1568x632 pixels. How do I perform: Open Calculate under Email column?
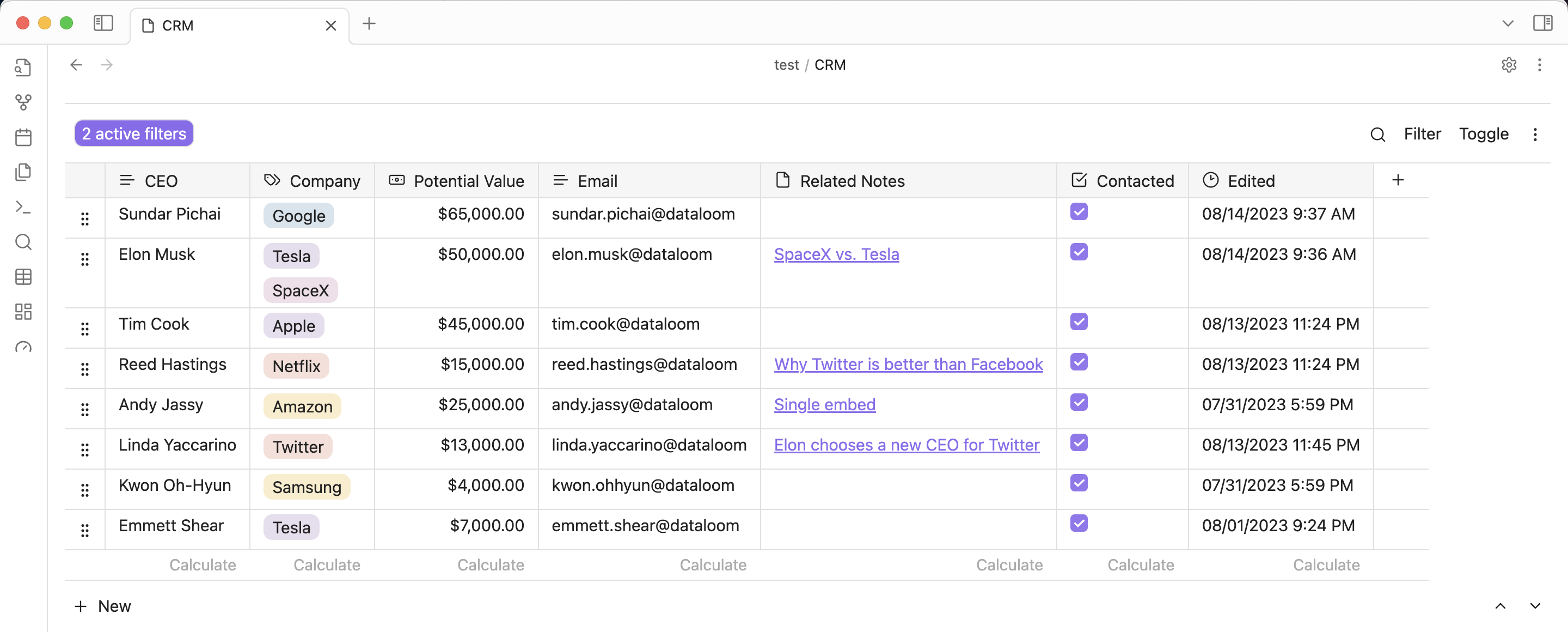pyautogui.click(x=713, y=565)
